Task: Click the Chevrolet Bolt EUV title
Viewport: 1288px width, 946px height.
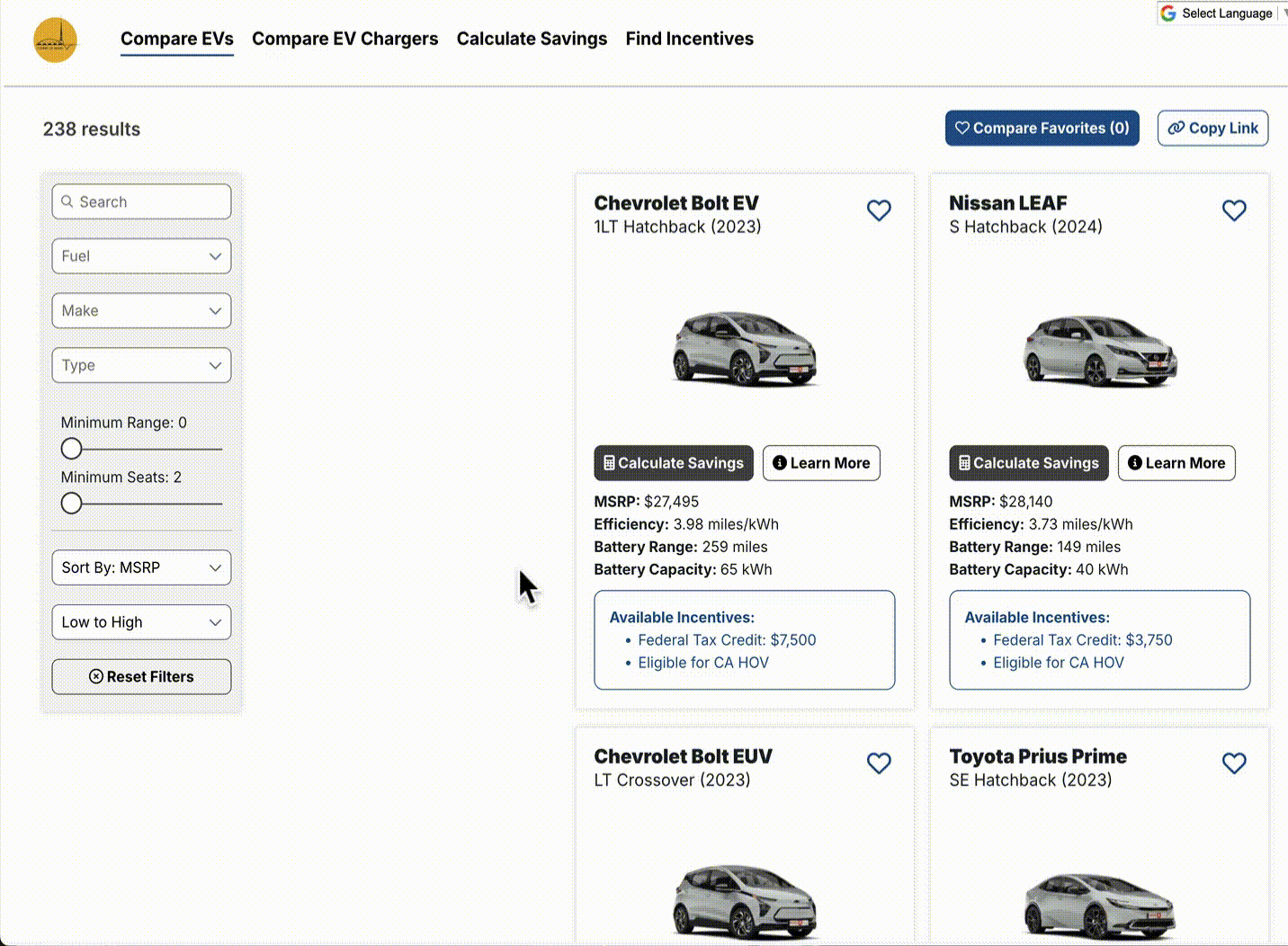Action: (x=684, y=756)
